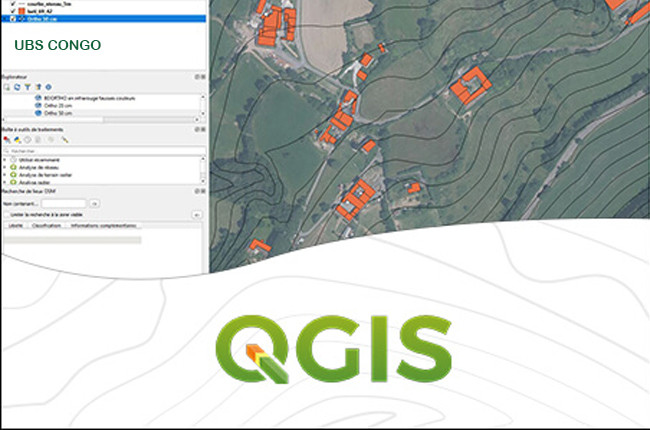Click the Filter icon in Explorateur toolbar
The height and width of the screenshot is (430, 650).
[x=28, y=88]
